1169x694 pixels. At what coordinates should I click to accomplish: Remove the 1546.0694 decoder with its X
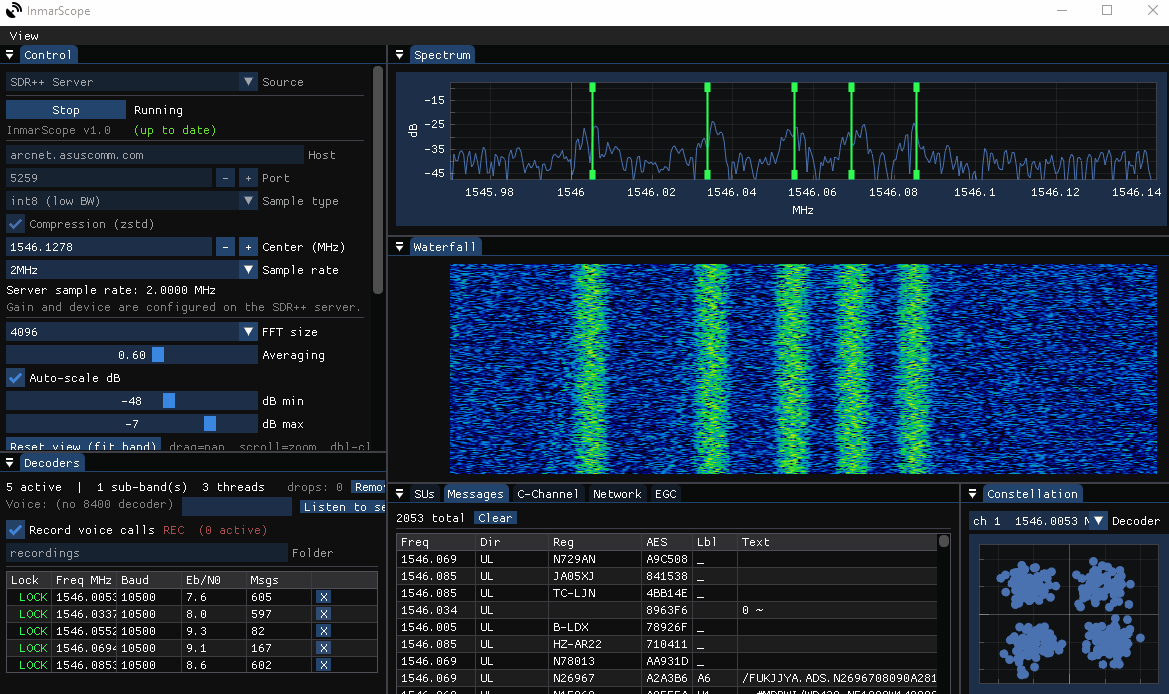point(323,649)
